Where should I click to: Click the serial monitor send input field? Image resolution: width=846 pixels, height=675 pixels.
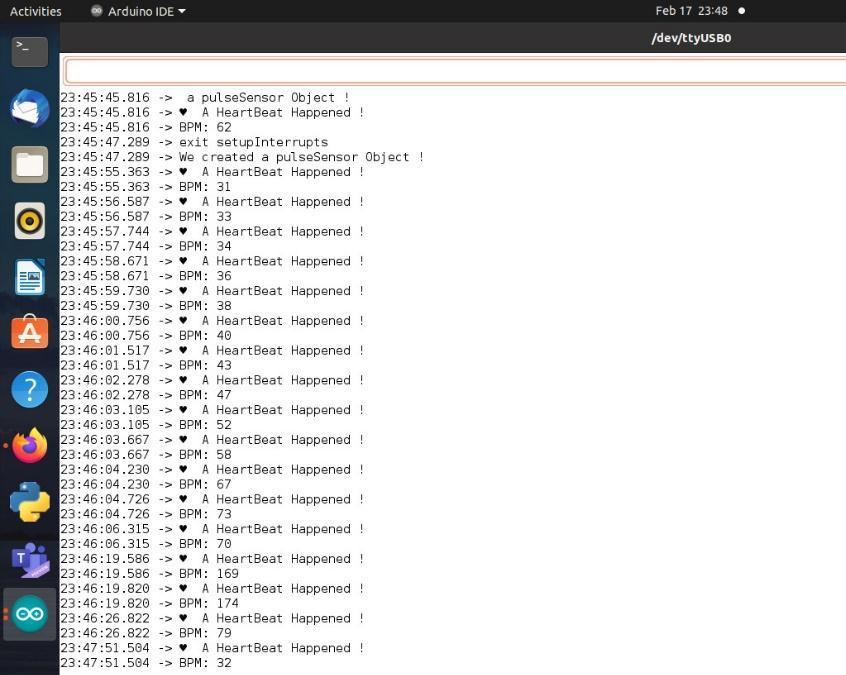(455, 71)
